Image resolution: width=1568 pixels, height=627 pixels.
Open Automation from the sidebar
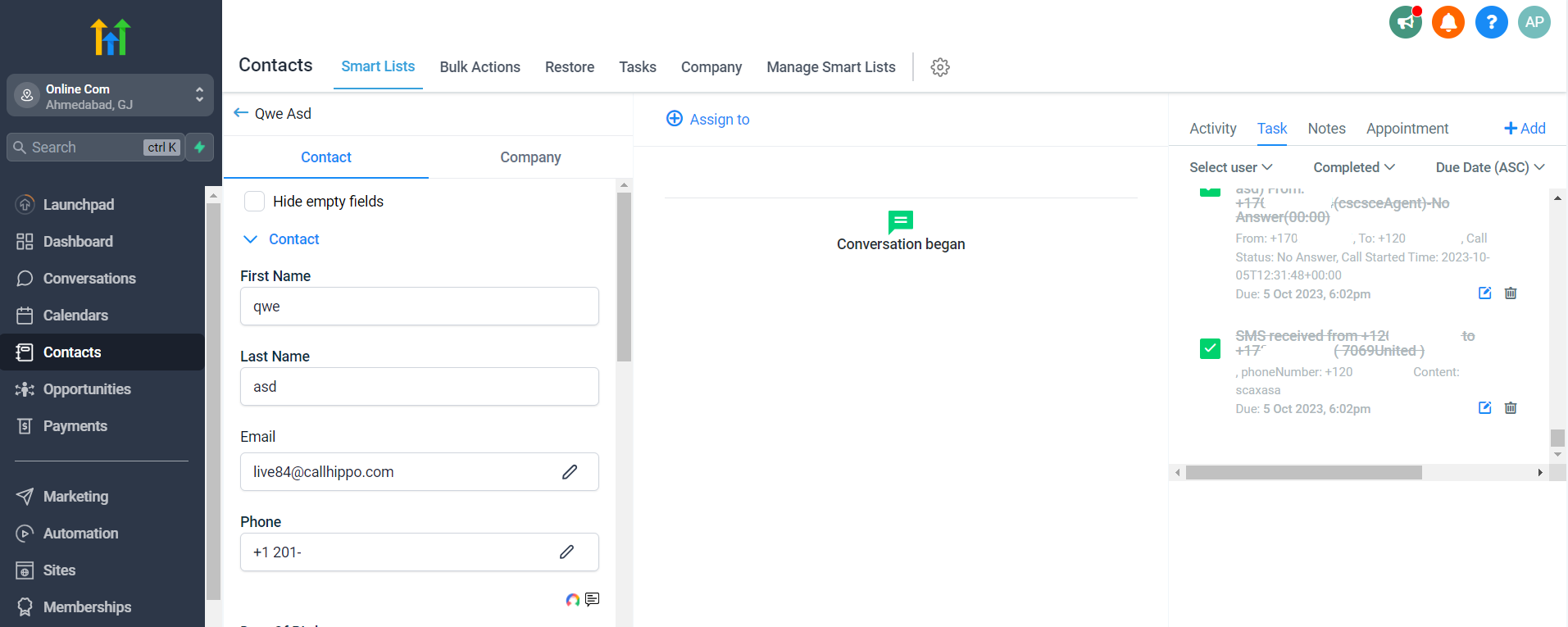coord(80,534)
